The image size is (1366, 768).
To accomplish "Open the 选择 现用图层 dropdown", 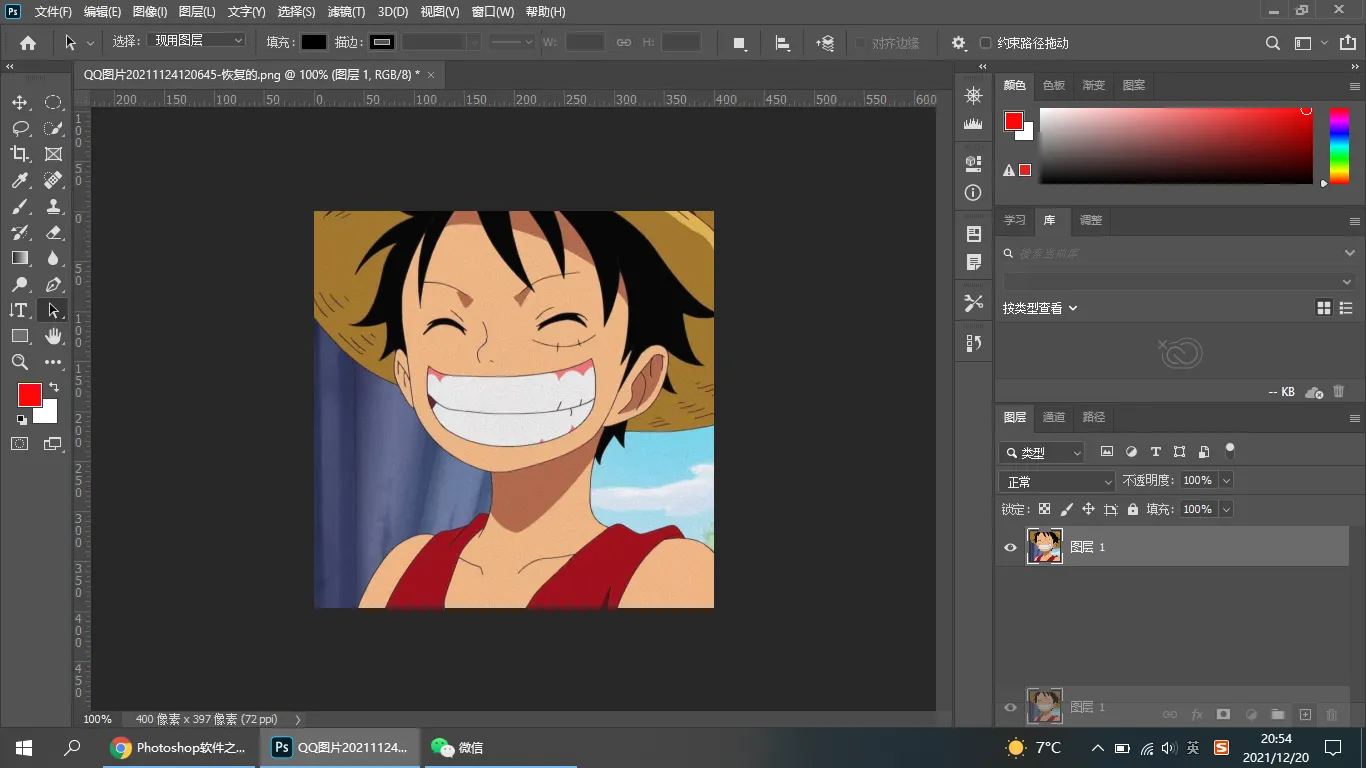I will (196, 40).
